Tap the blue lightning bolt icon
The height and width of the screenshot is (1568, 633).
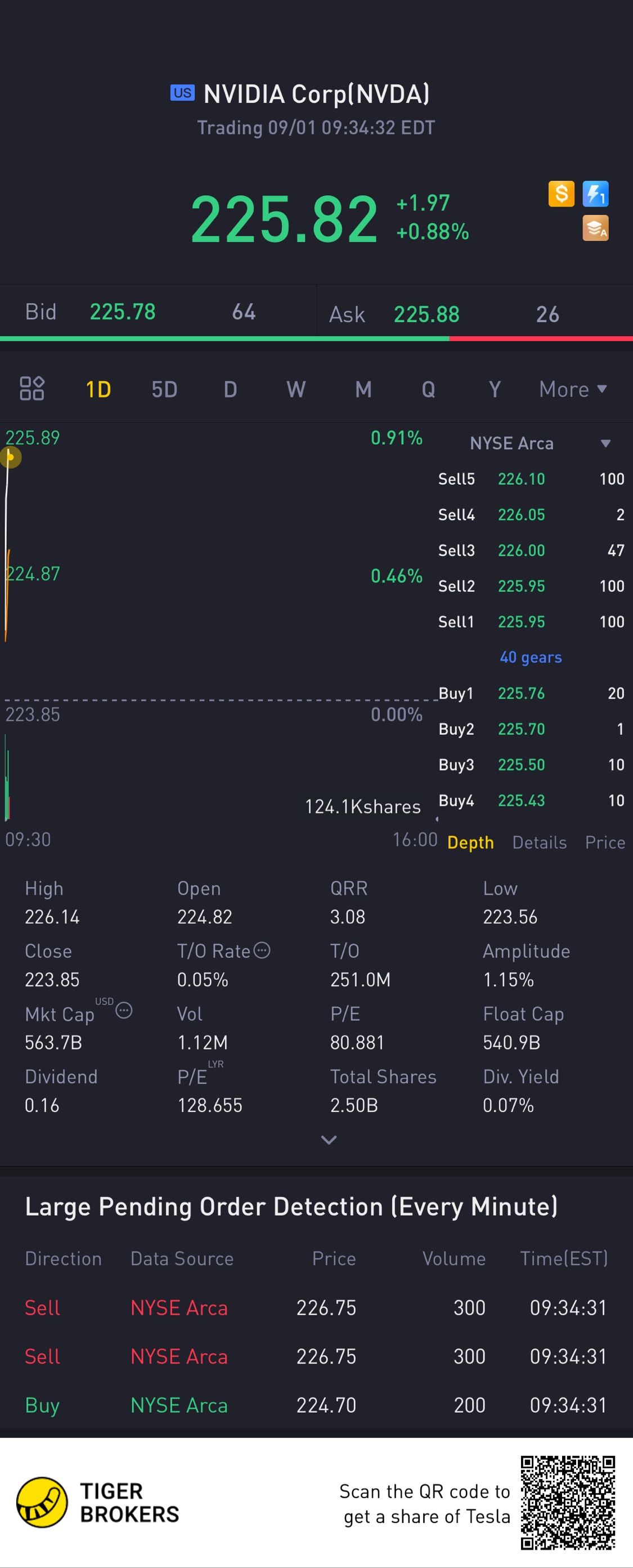[595, 194]
